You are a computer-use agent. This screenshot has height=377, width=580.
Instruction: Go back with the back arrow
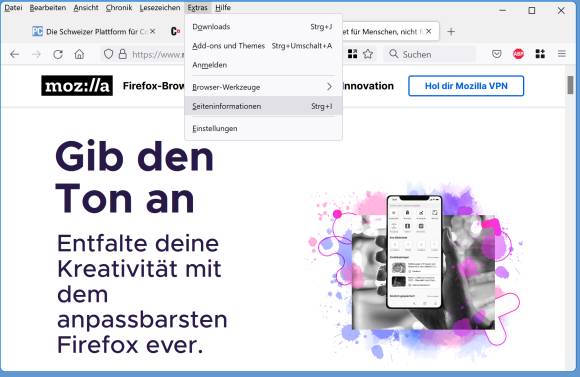[x=15, y=54]
